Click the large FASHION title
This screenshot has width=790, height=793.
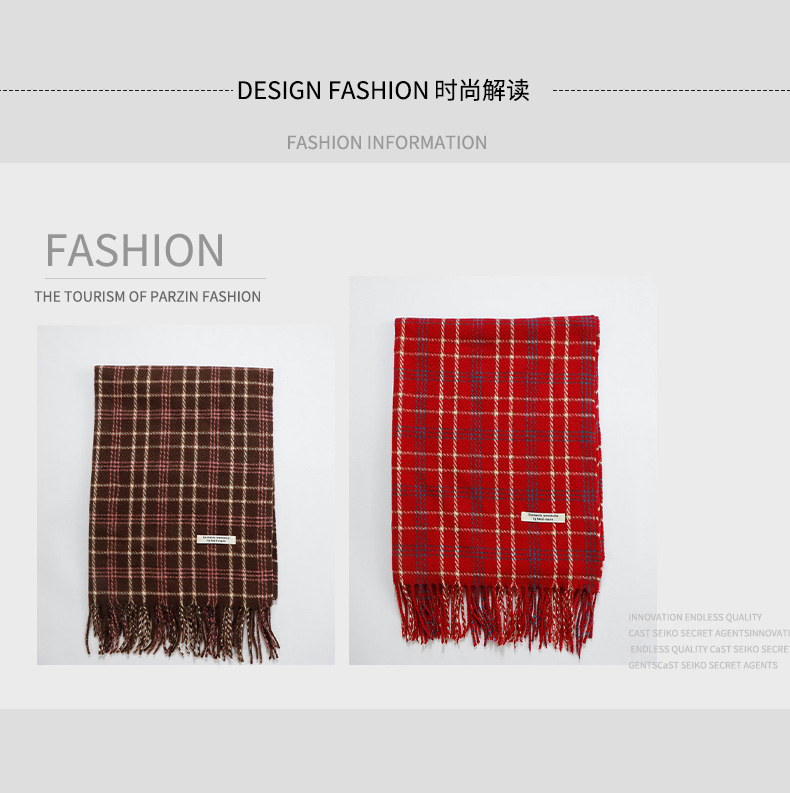point(135,250)
